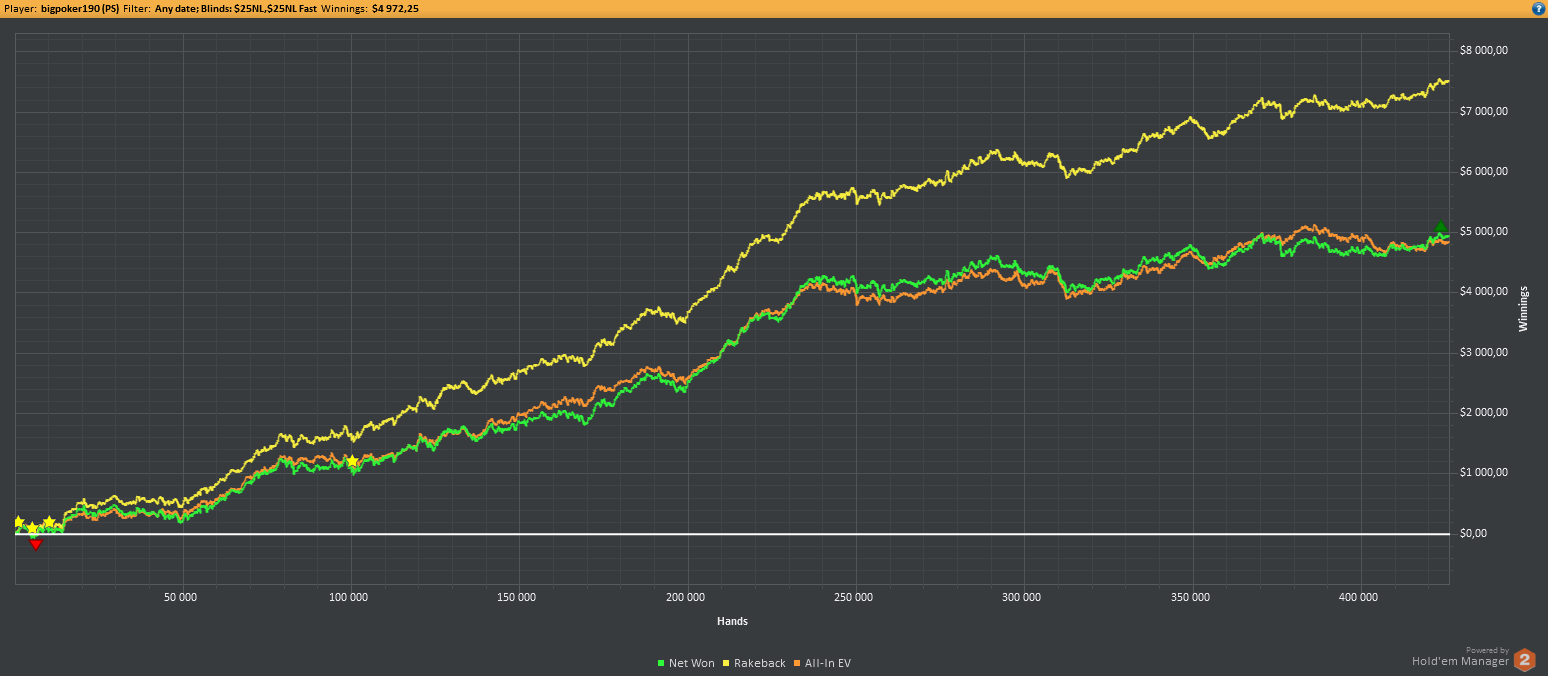
Task: Click the vertical Winnings axis title
Action: point(1524,308)
